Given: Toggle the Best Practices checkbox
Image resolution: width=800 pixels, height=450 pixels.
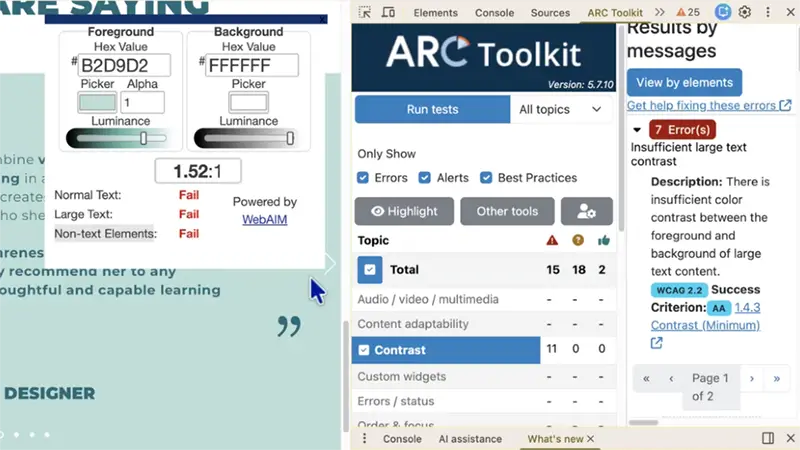Looking at the screenshot, I should (486, 178).
